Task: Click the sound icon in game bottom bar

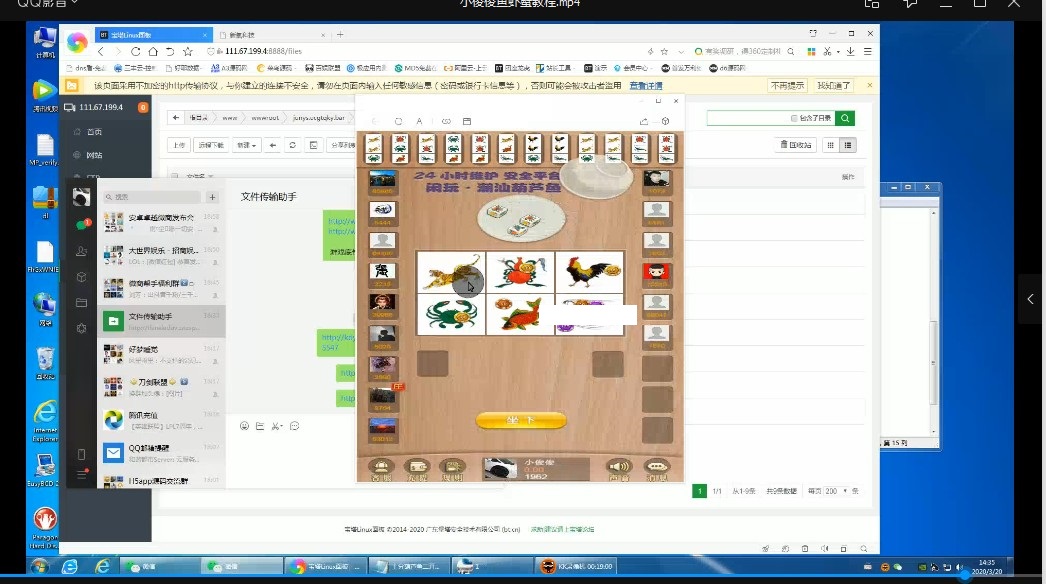Action: point(620,466)
